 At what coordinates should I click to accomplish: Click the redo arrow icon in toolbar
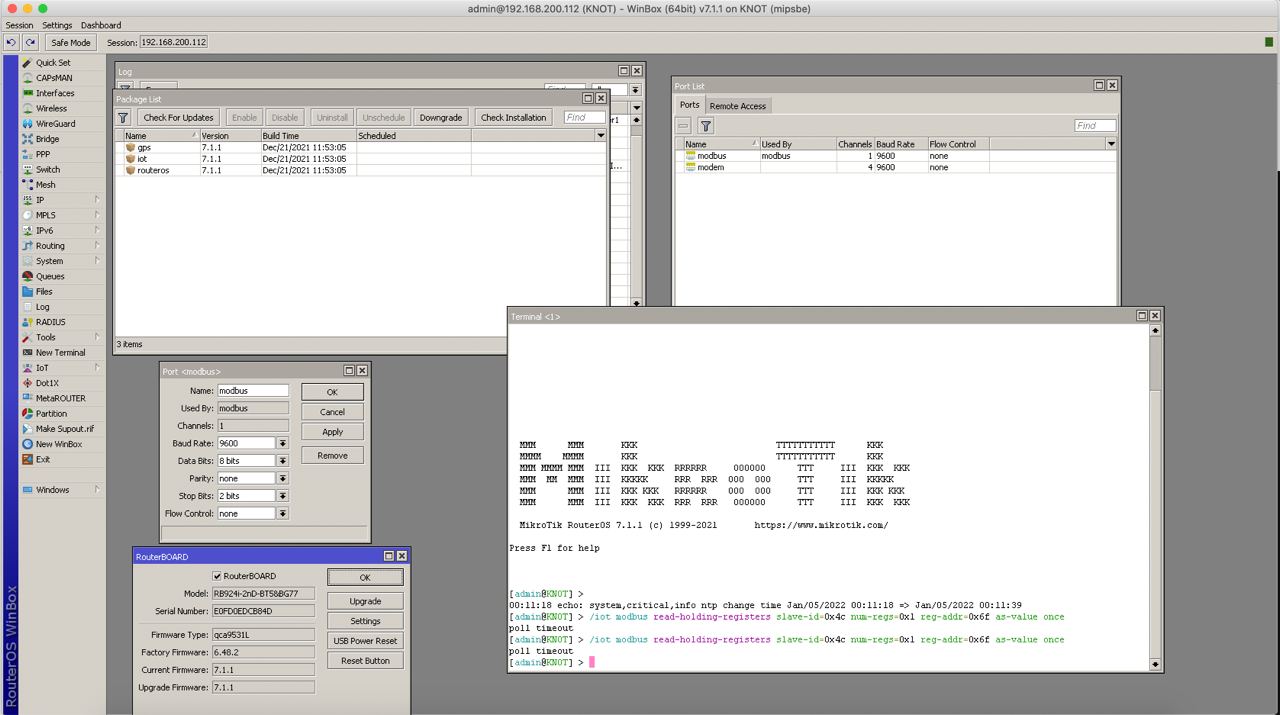coord(30,42)
